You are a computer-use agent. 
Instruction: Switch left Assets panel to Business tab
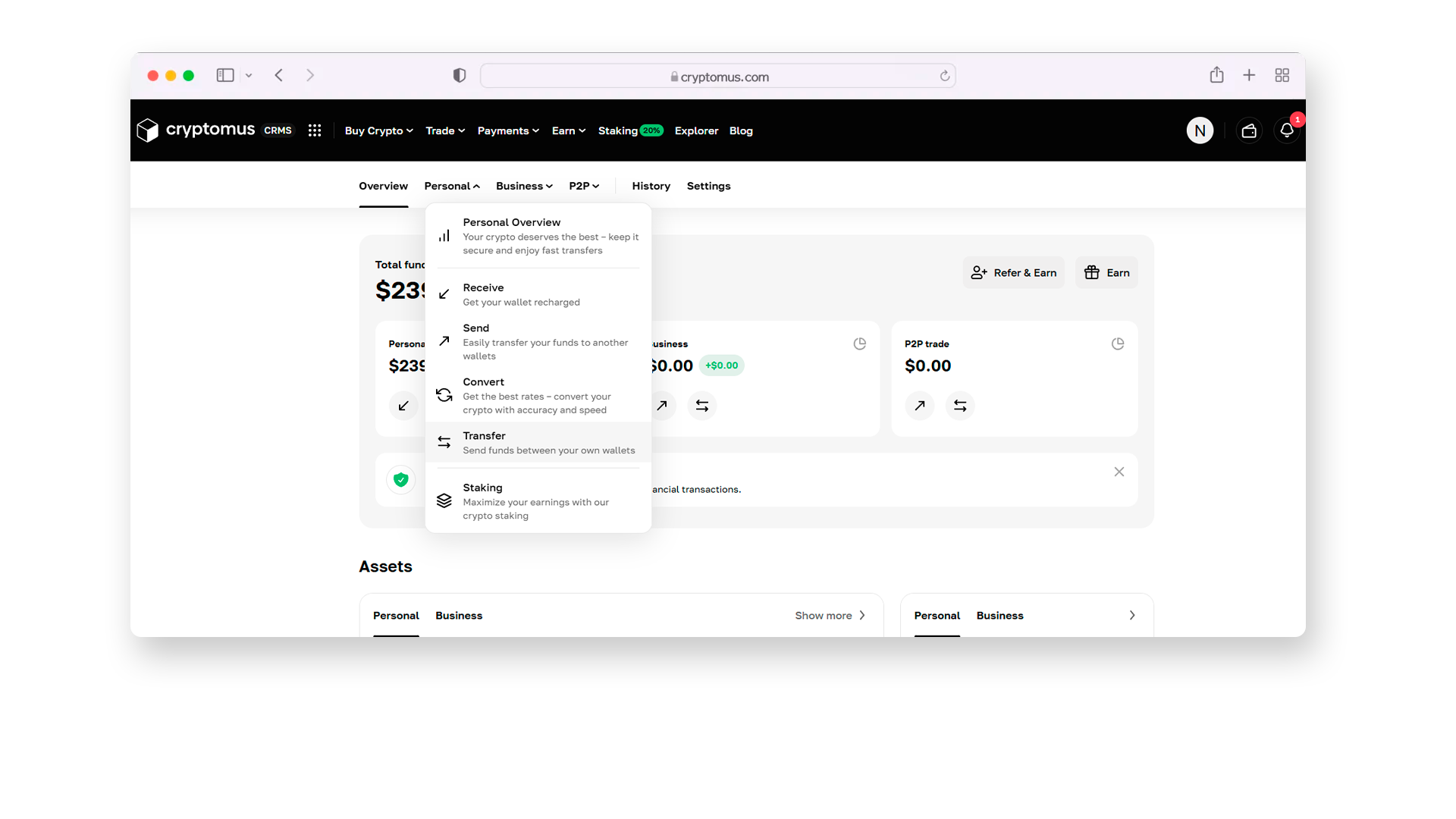point(459,615)
